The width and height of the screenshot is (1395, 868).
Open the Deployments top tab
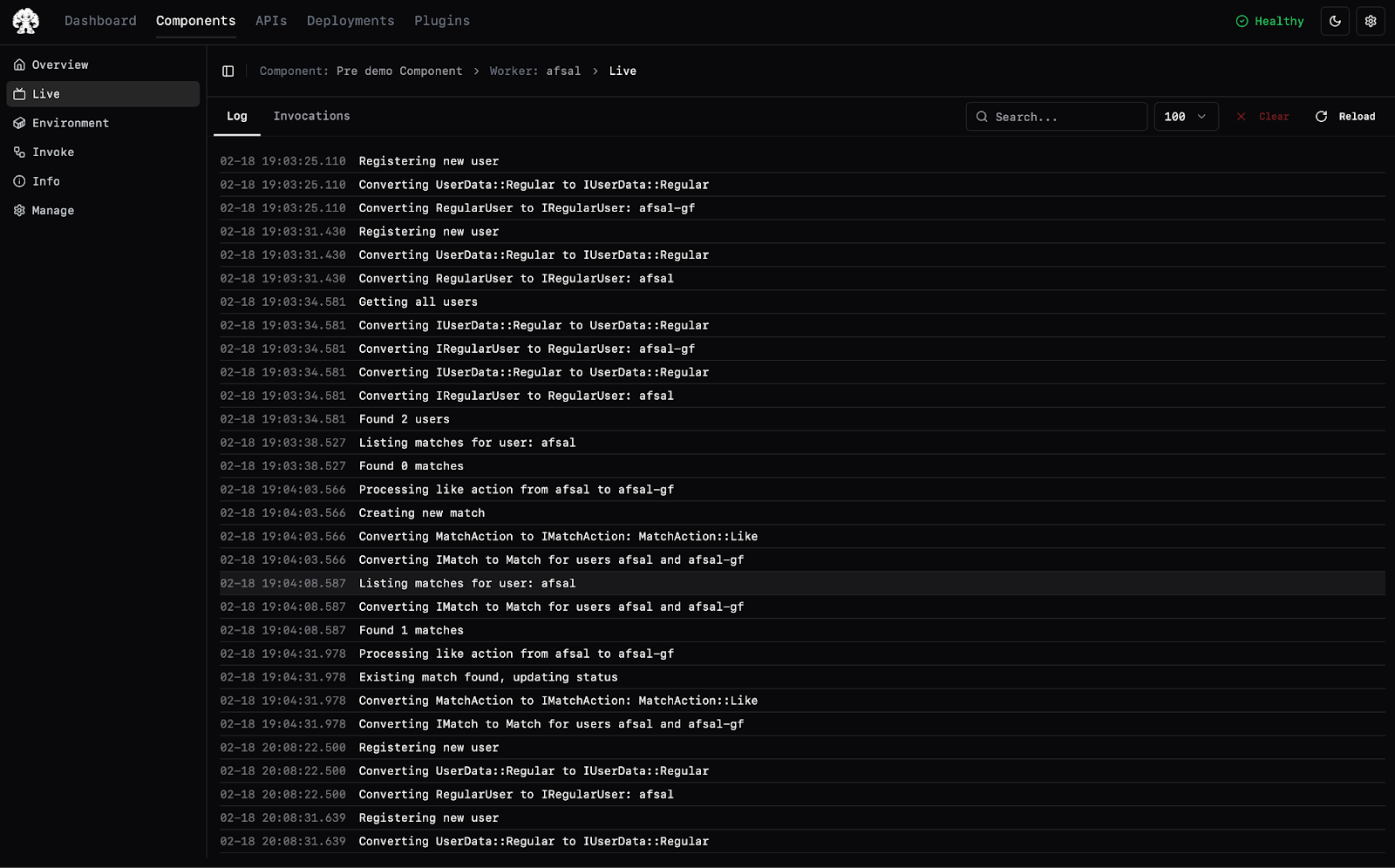click(x=350, y=21)
